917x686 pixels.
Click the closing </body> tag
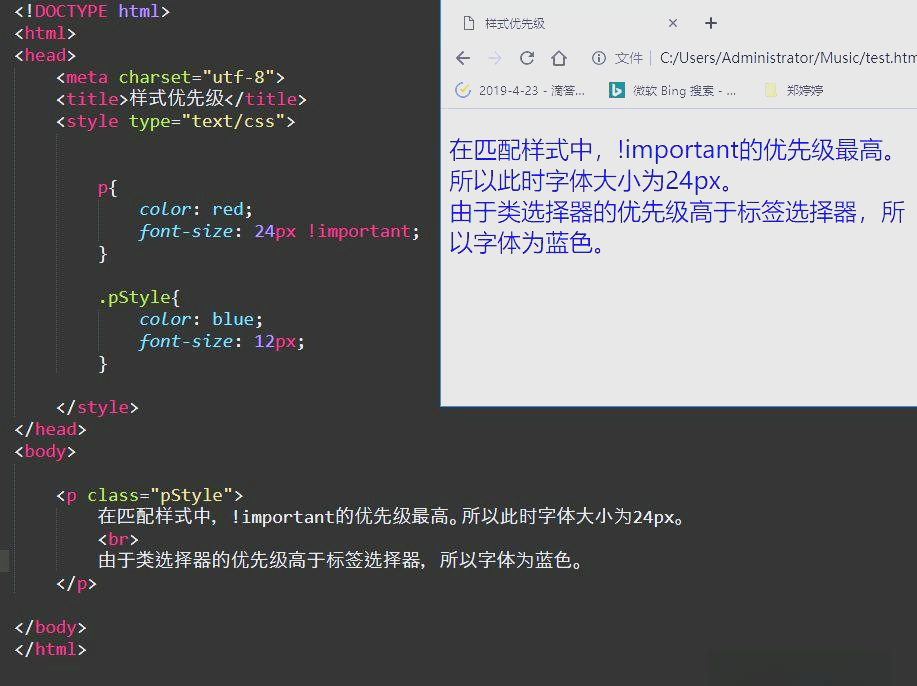click(50, 628)
